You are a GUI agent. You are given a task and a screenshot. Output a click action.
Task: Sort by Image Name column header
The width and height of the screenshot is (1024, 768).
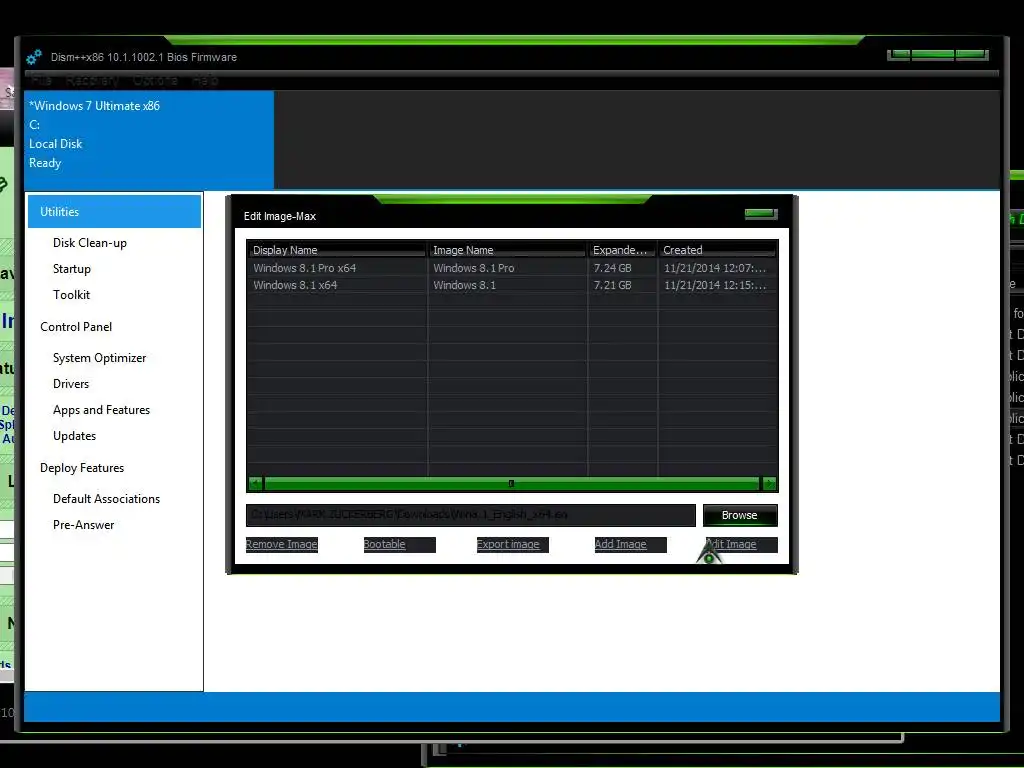pos(507,249)
